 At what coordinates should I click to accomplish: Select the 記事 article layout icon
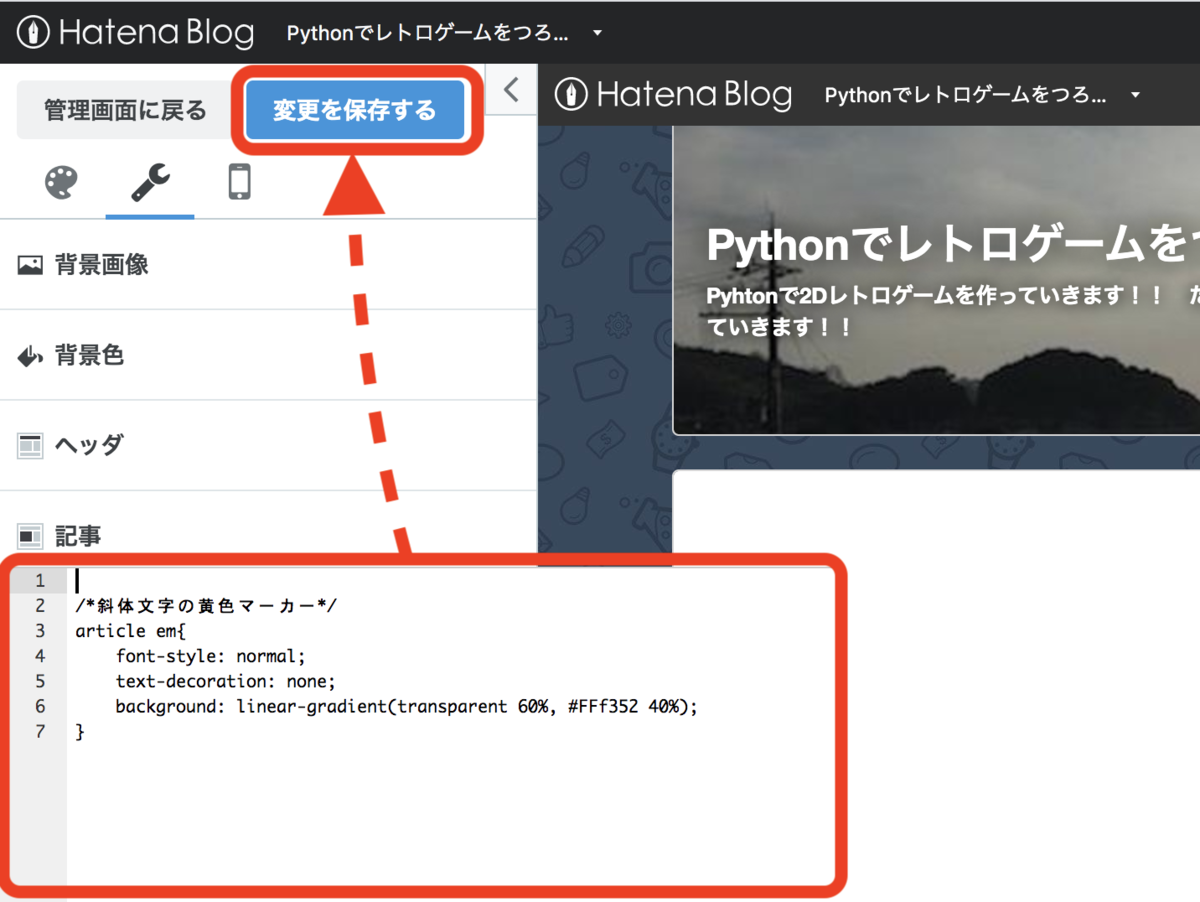[x=31, y=535]
